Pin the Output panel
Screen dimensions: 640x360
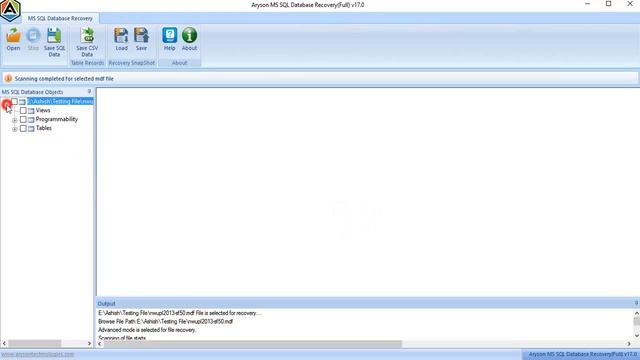(x=636, y=303)
